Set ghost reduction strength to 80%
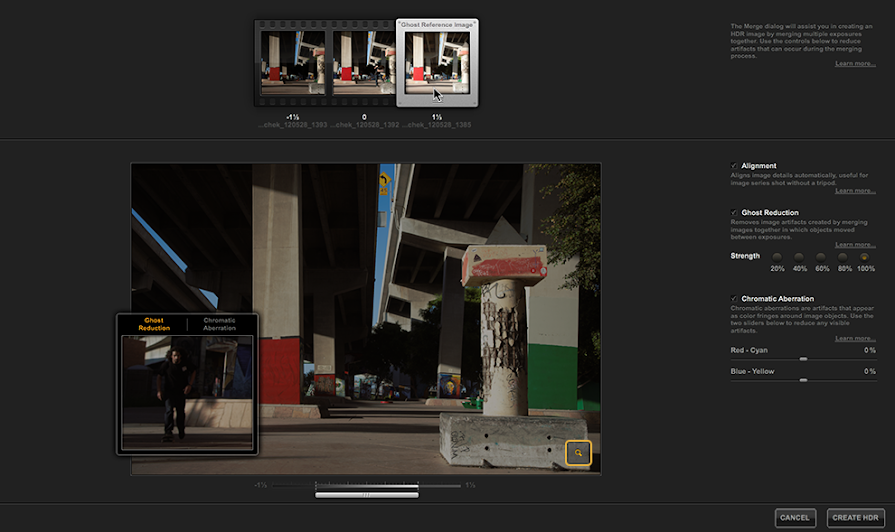Viewport: 895px width, 532px height. [x=843, y=257]
